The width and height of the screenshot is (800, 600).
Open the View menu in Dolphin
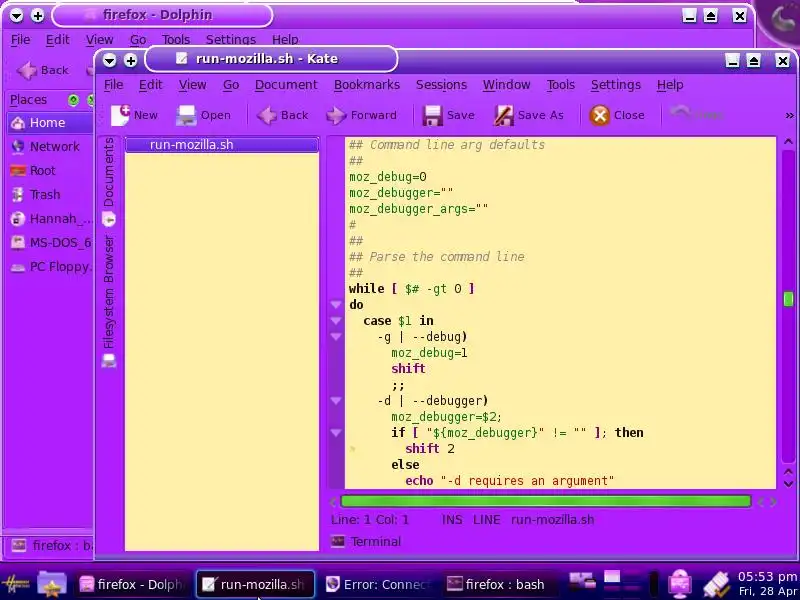[x=99, y=40]
